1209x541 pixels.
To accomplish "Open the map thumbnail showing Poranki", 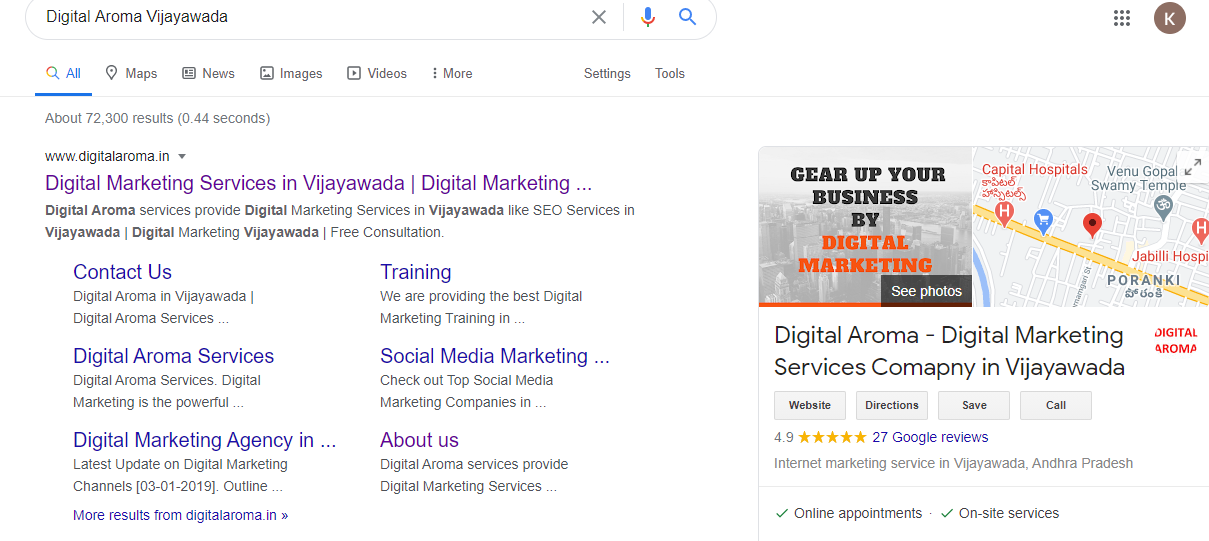I will coord(1090,226).
